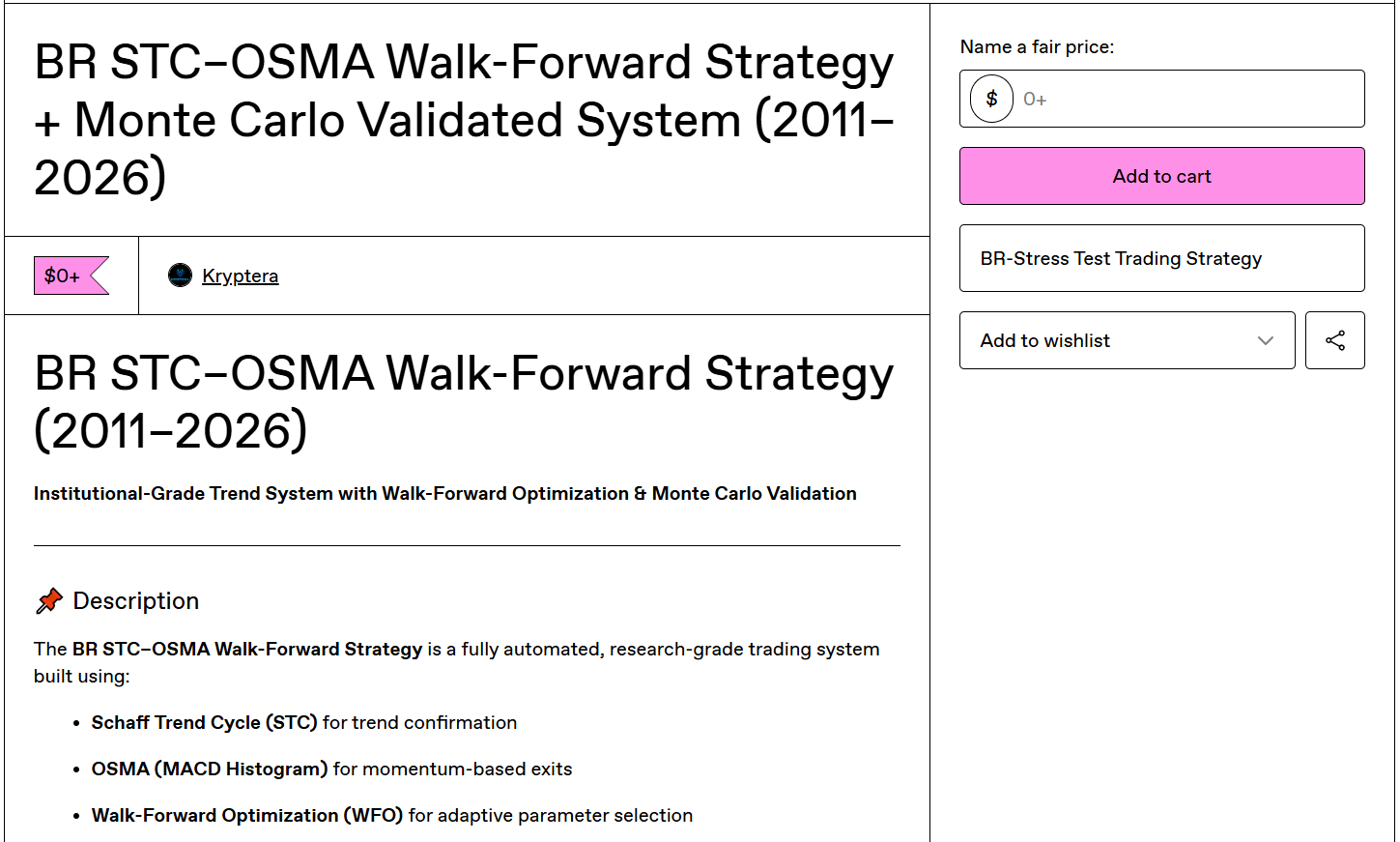This screenshot has width=1400, height=842.
Task: Click the BR STC–OSMA Walk-Forward Strategy (2011–2026) subheading
Action: (465, 402)
